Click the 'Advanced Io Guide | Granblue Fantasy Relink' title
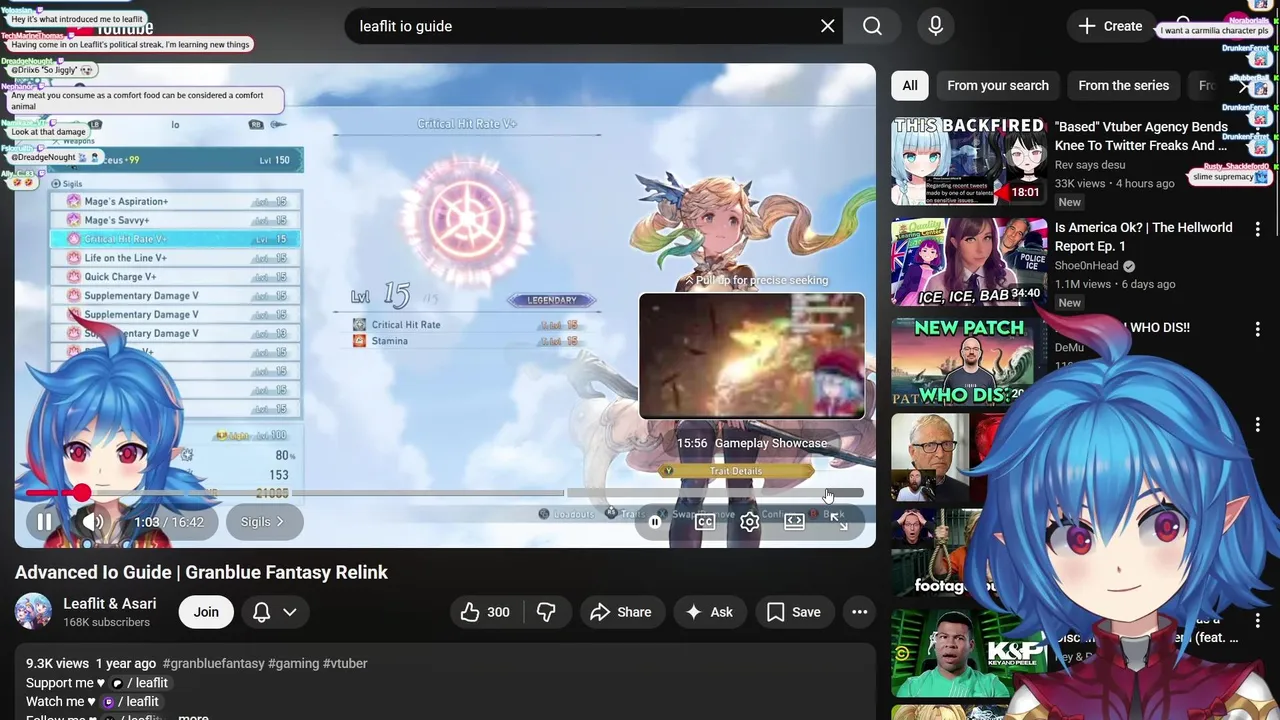Screen dimensions: 1280x720 [201, 572]
